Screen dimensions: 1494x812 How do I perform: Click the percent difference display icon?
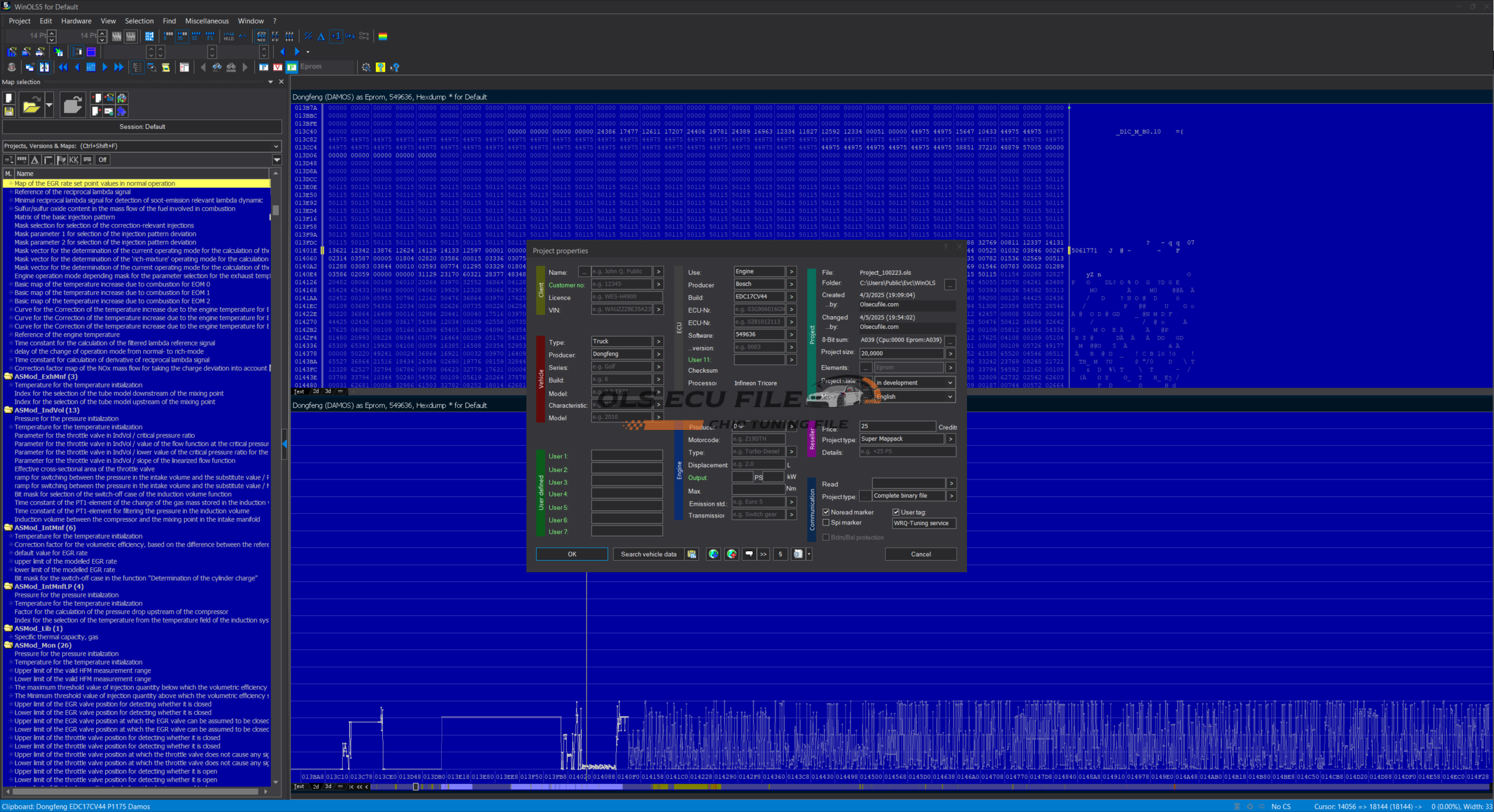click(308, 36)
